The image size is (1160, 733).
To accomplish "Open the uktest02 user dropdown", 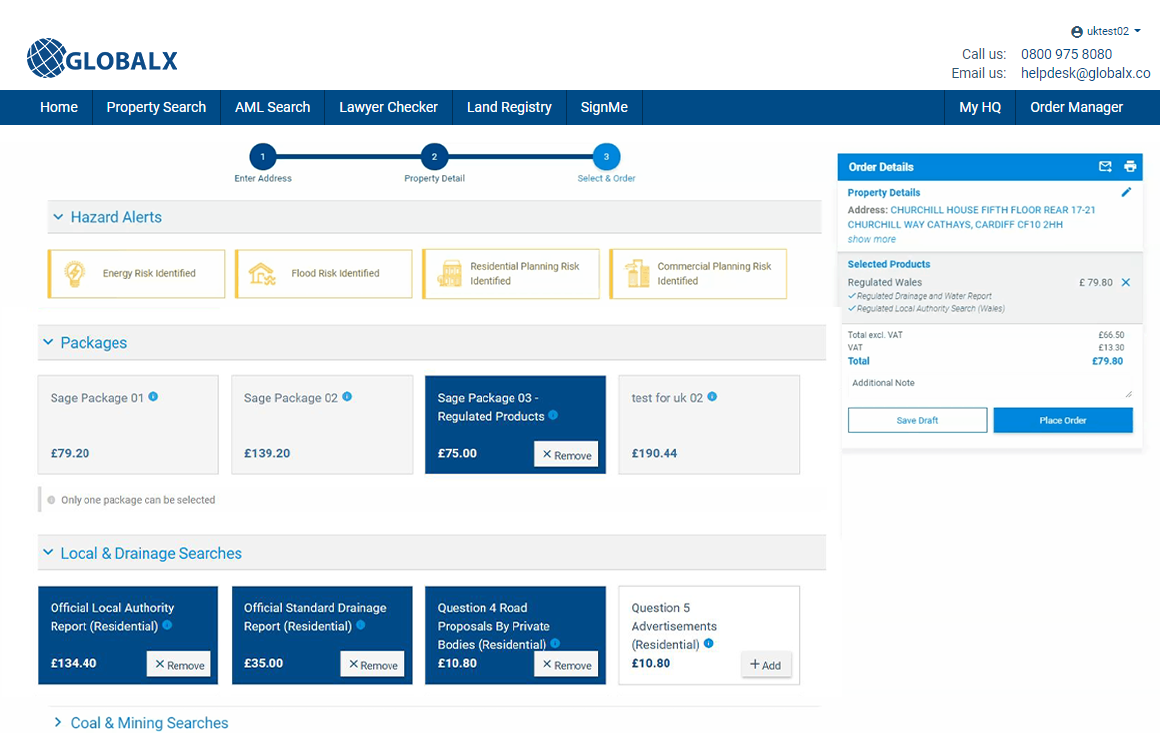I will pyautogui.click(x=1106, y=31).
